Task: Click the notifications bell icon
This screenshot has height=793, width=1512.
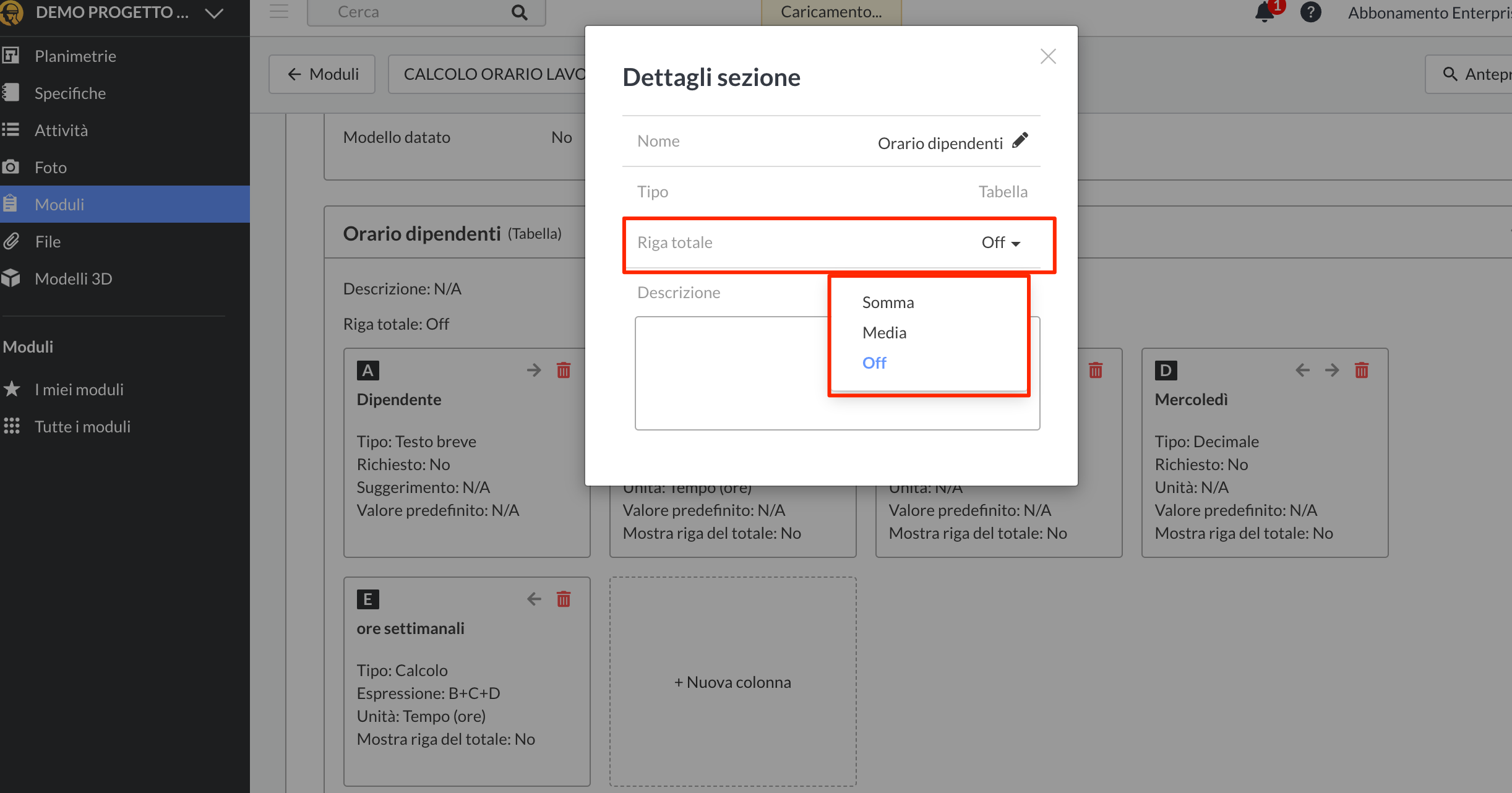Action: [x=1264, y=12]
